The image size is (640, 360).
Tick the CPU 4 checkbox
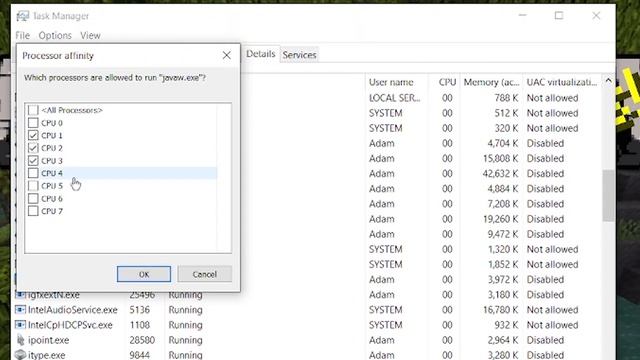(x=33, y=173)
